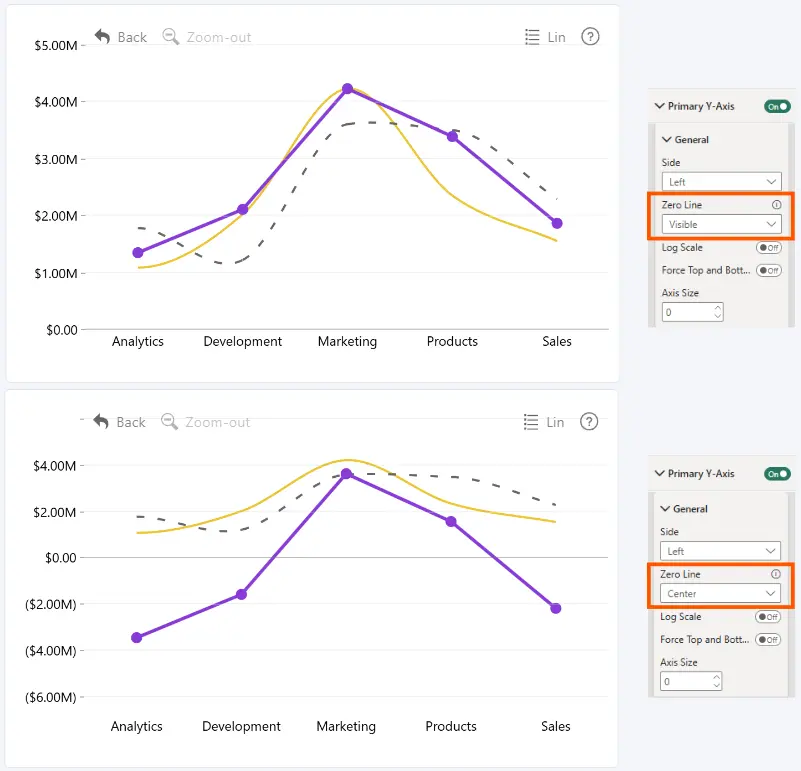Click the Back arrow icon in top chart
Image resolution: width=801 pixels, height=771 pixels.
[x=102, y=37]
